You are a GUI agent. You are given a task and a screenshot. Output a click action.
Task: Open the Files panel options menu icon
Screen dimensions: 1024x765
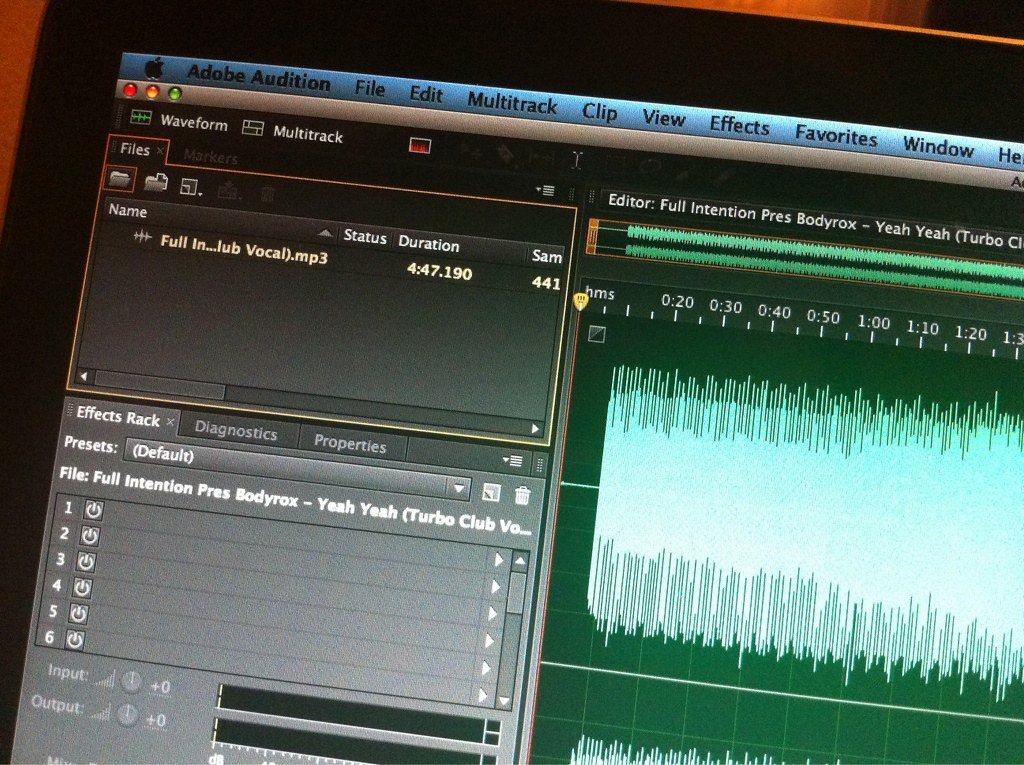545,190
